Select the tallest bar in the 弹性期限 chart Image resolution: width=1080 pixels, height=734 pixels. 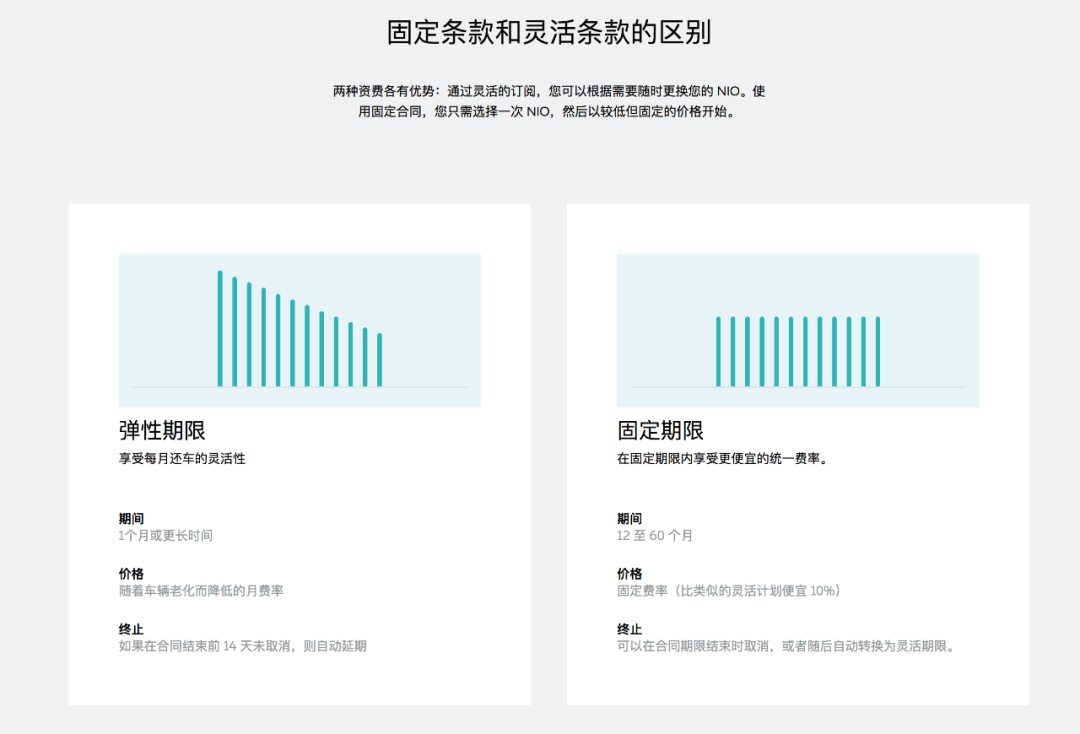point(222,328)
